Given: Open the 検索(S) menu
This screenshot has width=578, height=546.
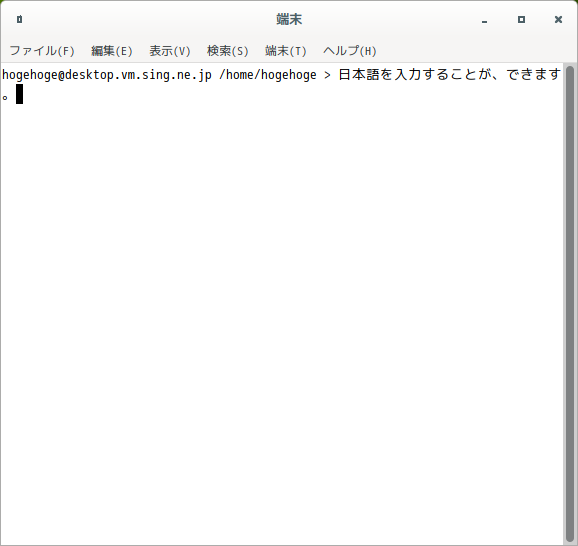Looking at the screenshot, I should tap(227, 51).
